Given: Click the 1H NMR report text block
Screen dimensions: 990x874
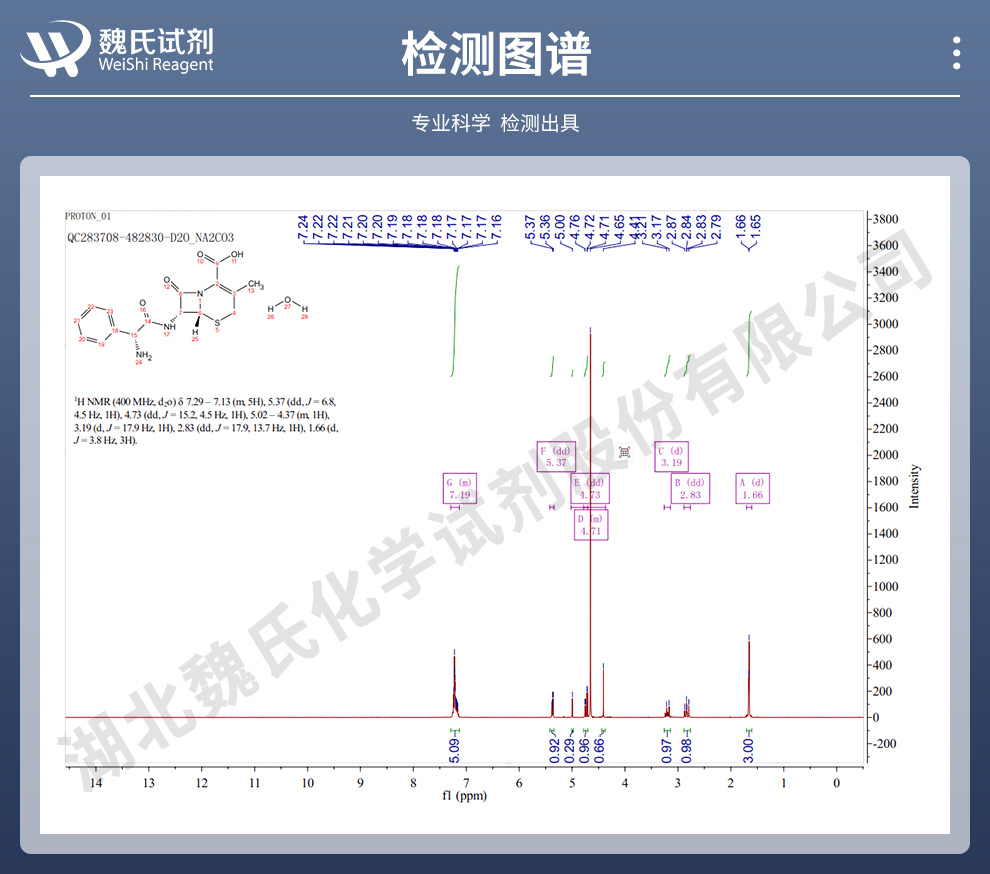Looking at the screenshot, I should (x=200, y=420).
